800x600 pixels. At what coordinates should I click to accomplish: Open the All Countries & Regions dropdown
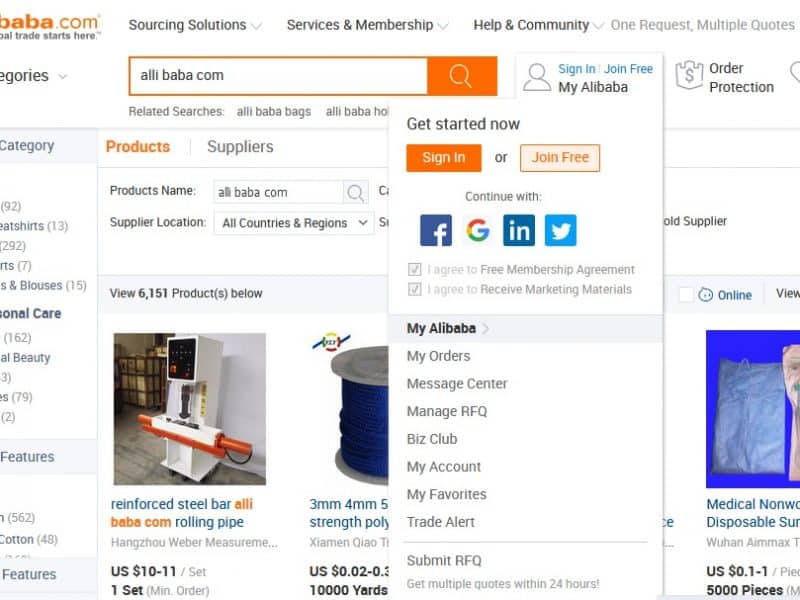click(294, 223)
